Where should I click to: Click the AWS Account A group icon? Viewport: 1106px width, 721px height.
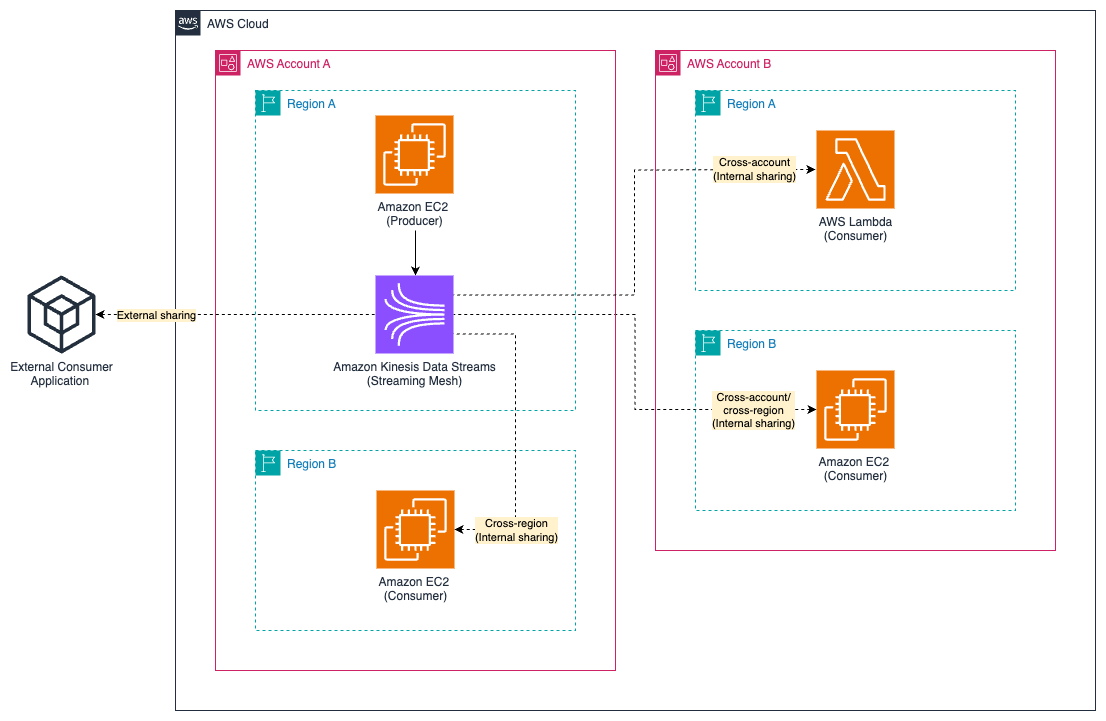click(228, 63)
